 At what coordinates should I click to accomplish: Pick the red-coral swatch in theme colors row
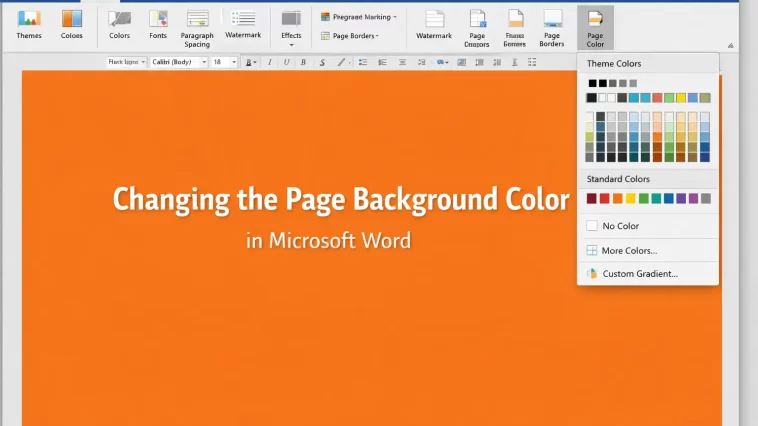pos(657,98)
